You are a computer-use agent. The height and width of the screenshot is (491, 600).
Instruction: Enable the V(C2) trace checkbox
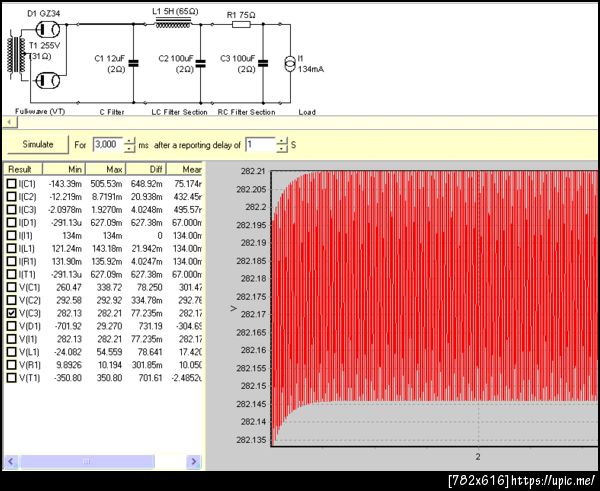coord(12,300)
